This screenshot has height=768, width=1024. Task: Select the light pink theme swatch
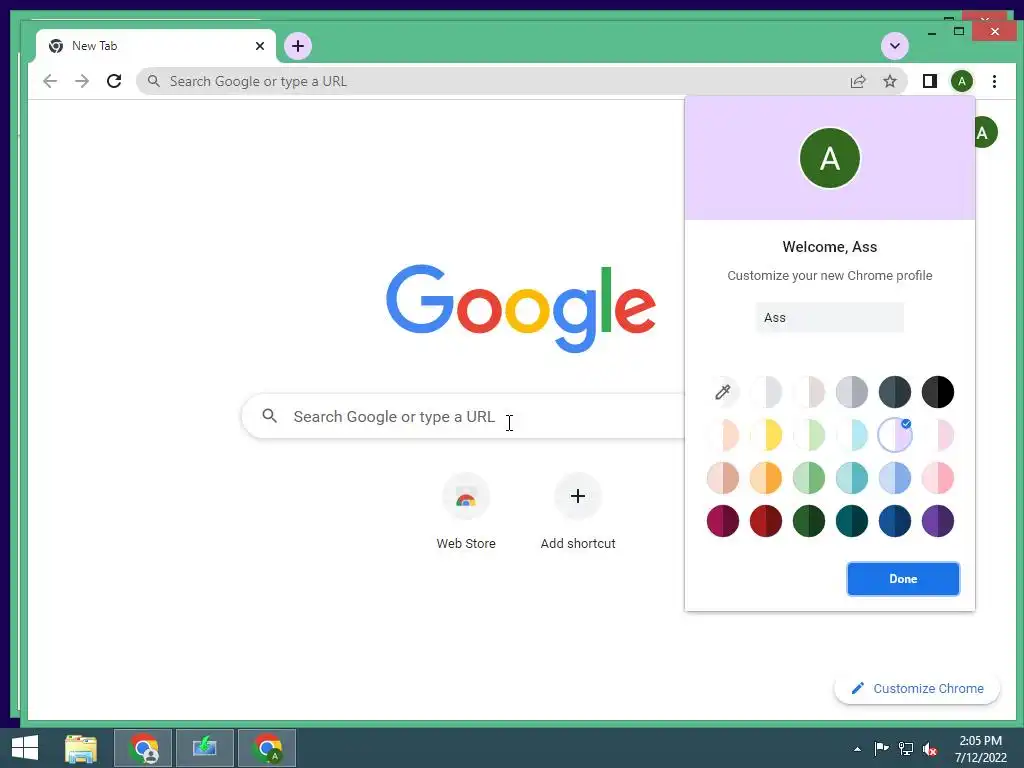[x=938, y=435]
